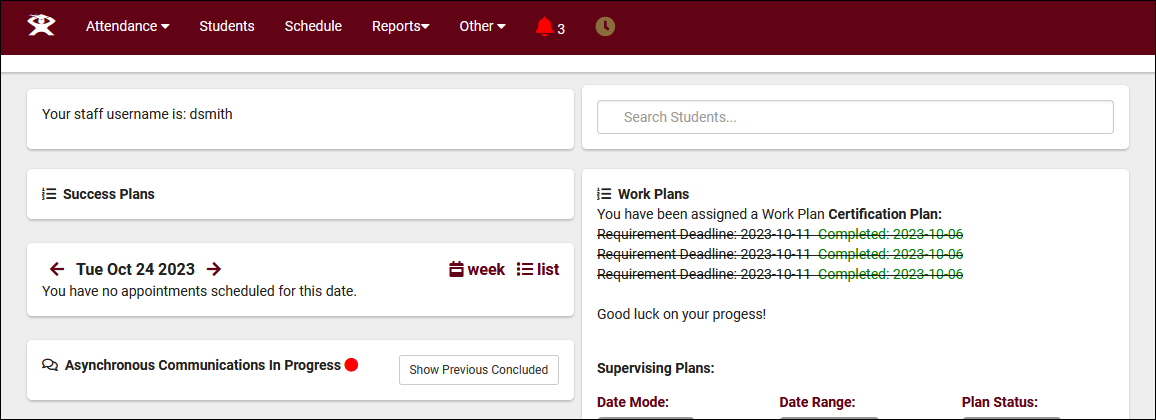Click the Tue Oct 24 2023 date label
This screenshot has height=420, width=1156.
[135, 269]
